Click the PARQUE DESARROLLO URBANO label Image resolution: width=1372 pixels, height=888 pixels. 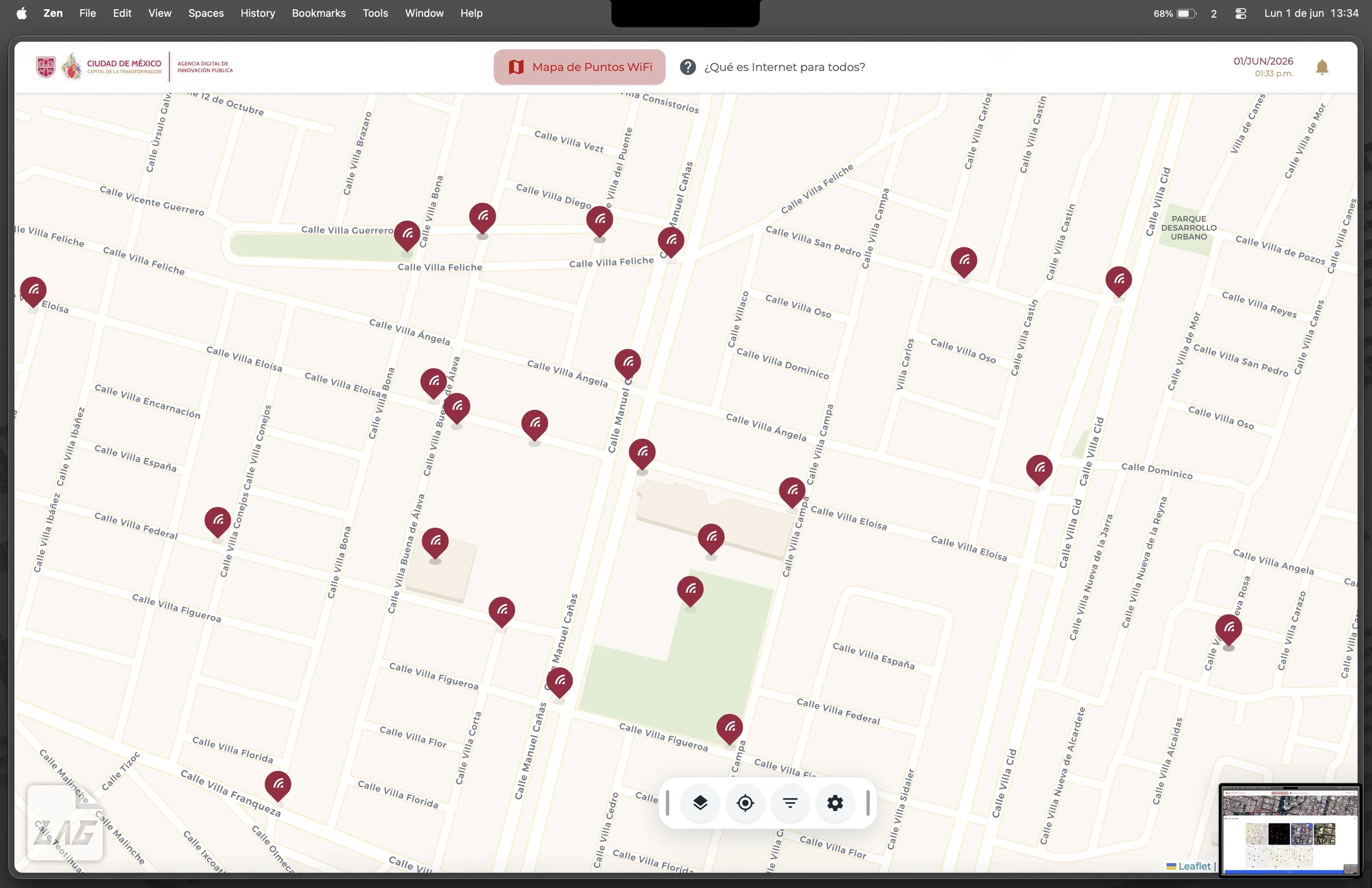pos(1188,227)
